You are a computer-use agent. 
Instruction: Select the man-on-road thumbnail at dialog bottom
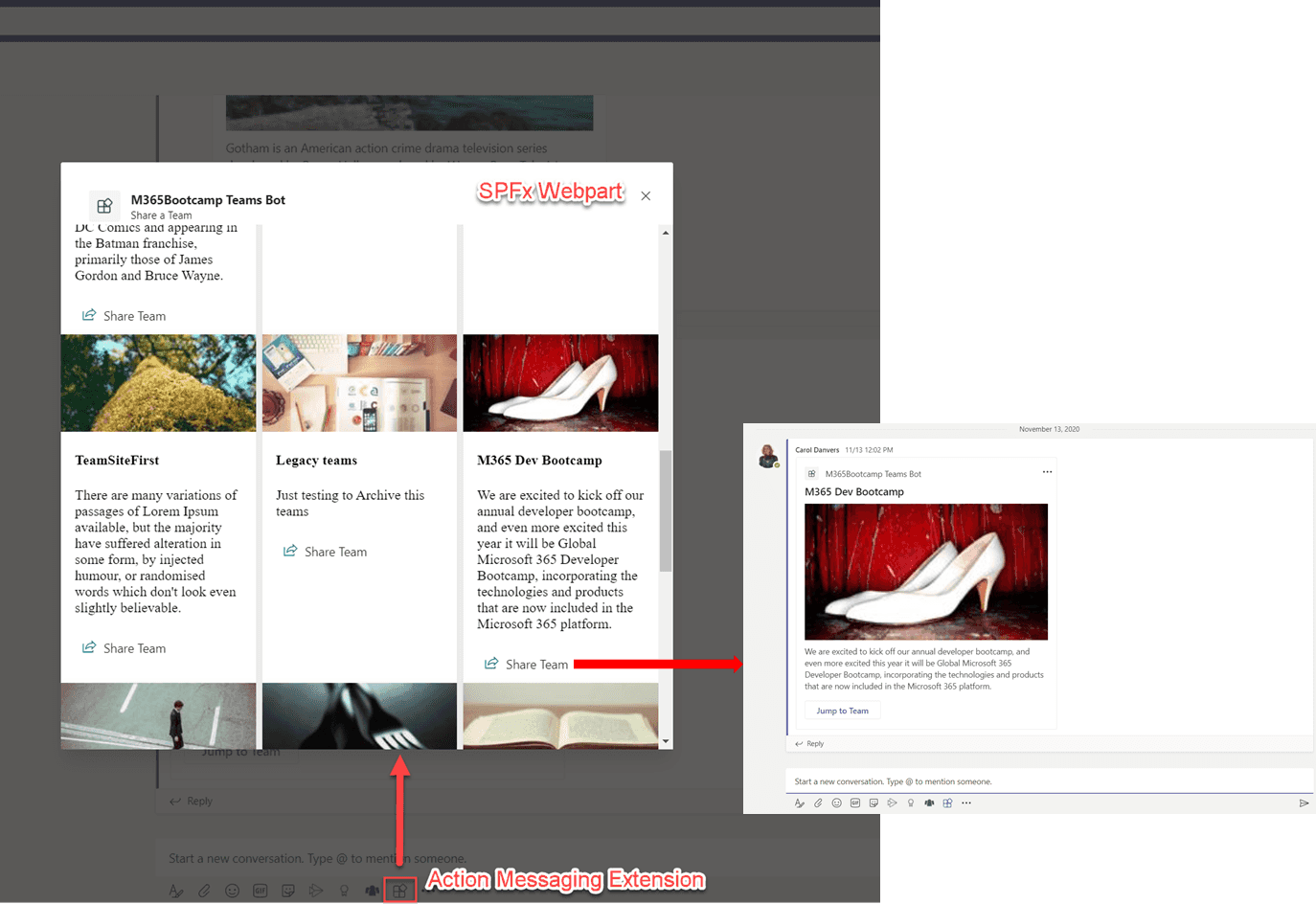click(x=158, y=715)
